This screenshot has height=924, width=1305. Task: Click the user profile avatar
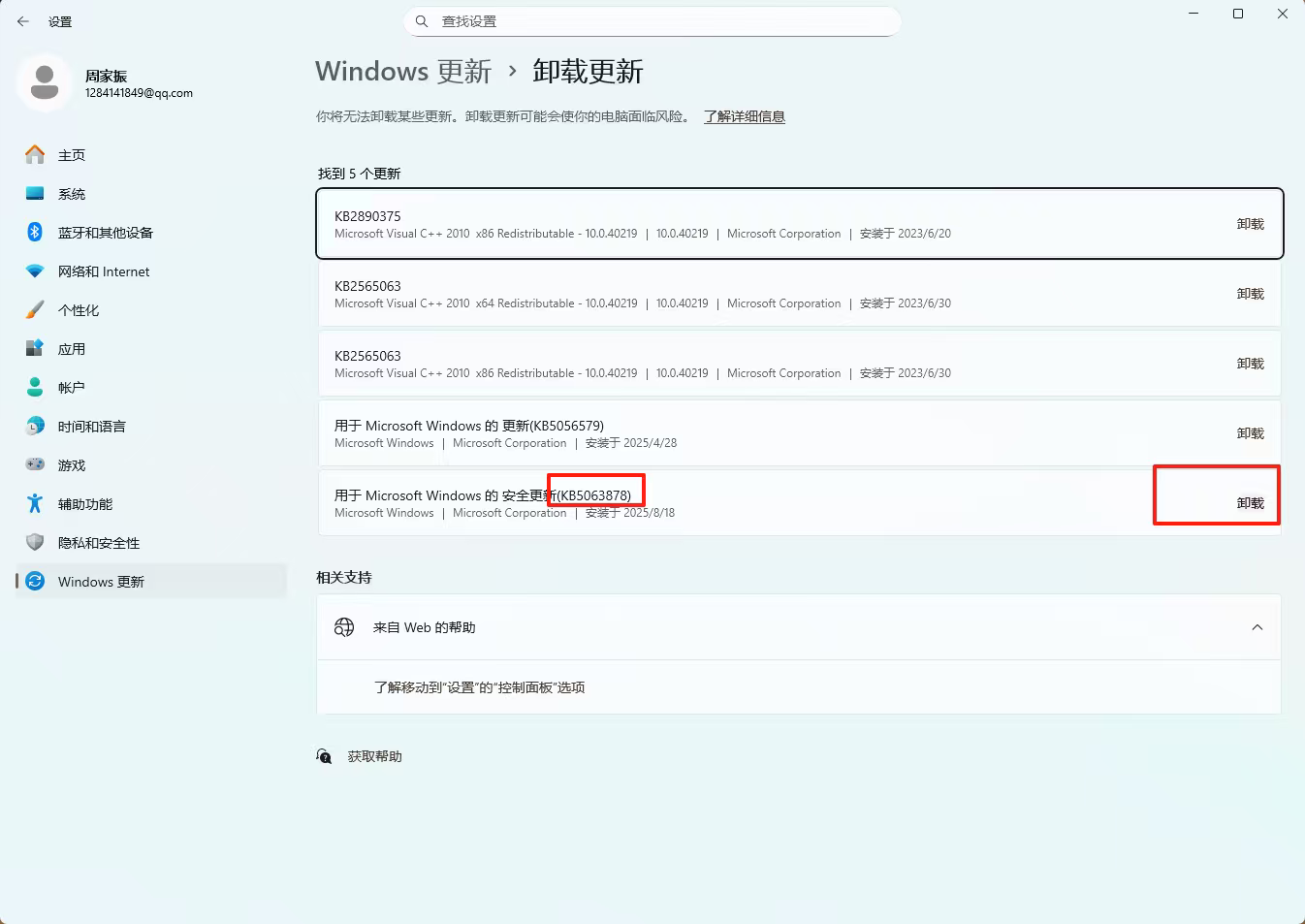[45, 83]
